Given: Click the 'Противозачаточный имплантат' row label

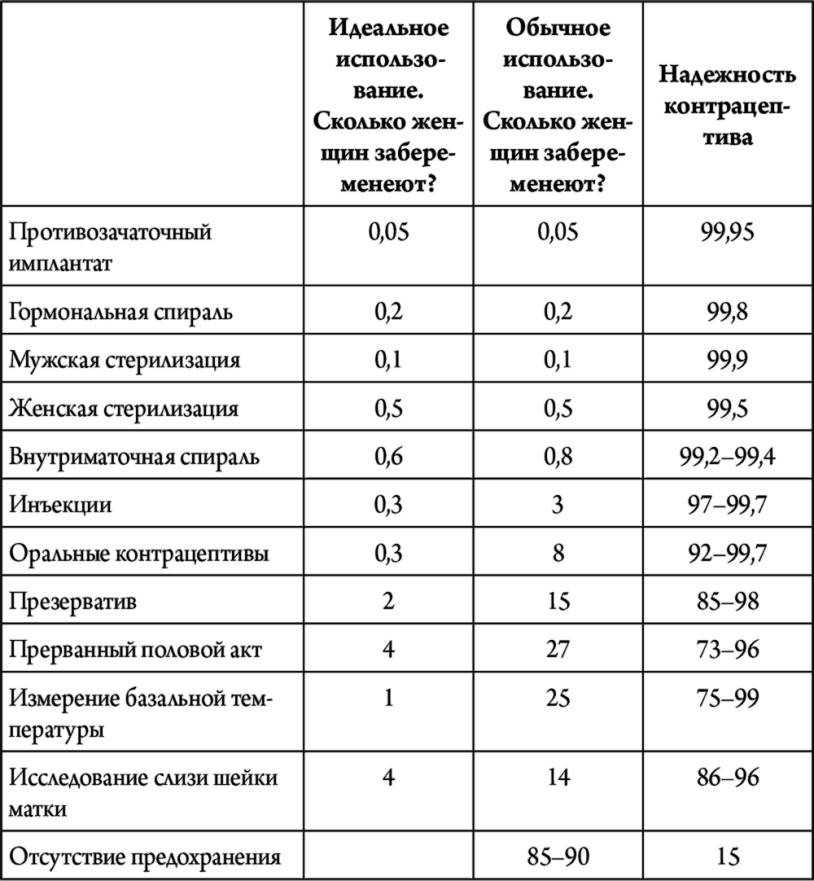Looking at the screenshot, I should [x=111, y=248].
